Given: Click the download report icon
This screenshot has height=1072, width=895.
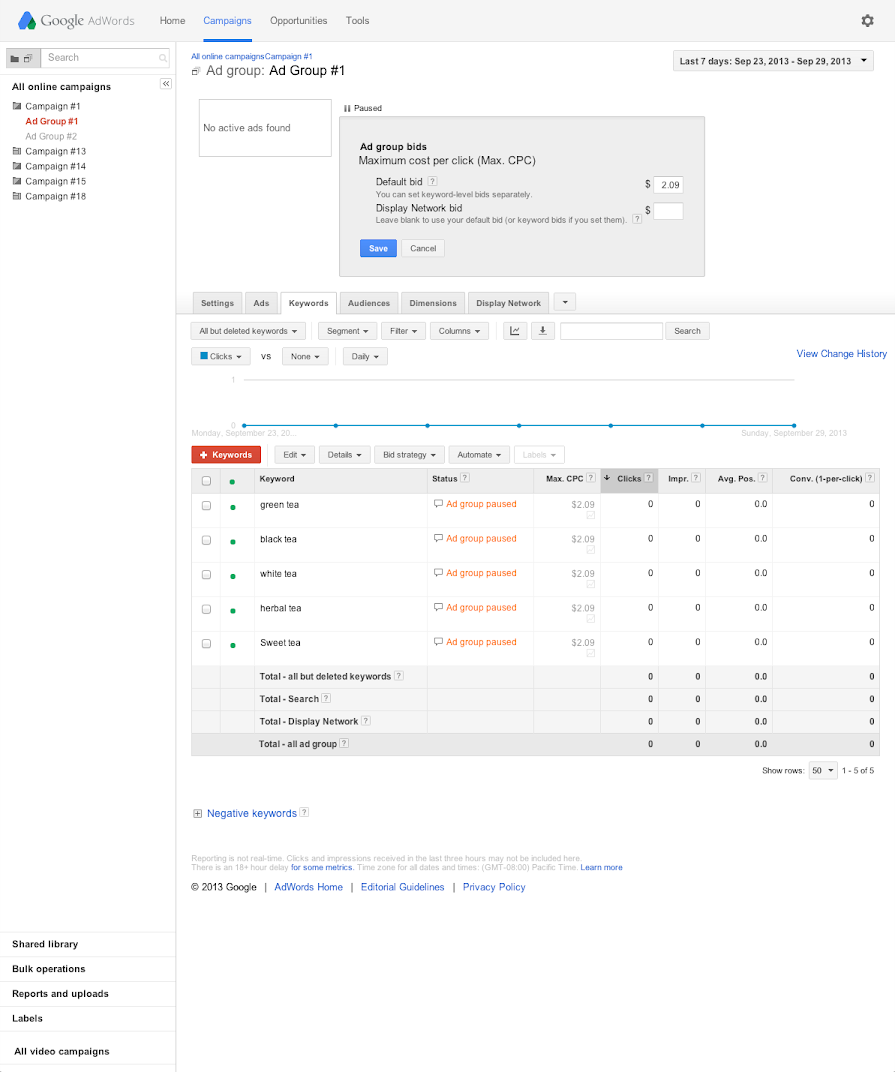Looking at the screenshot, I should (542, 331).
